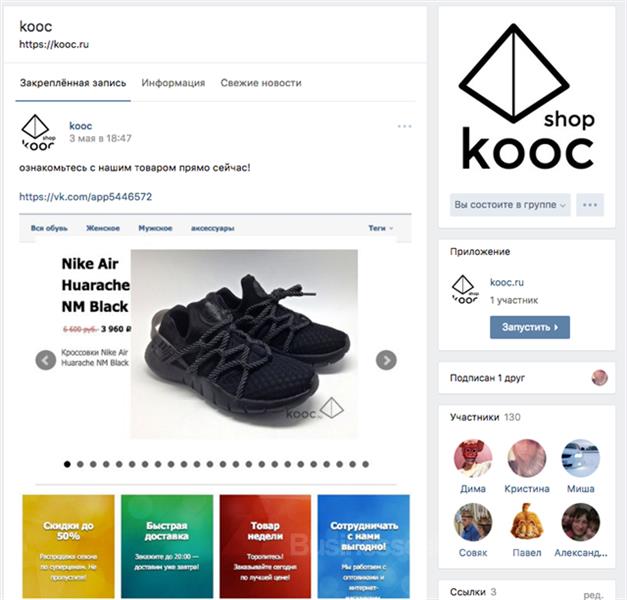627x600 pixels.
Task: Click the next slide arrow in carousel
Action: point(386,360)
